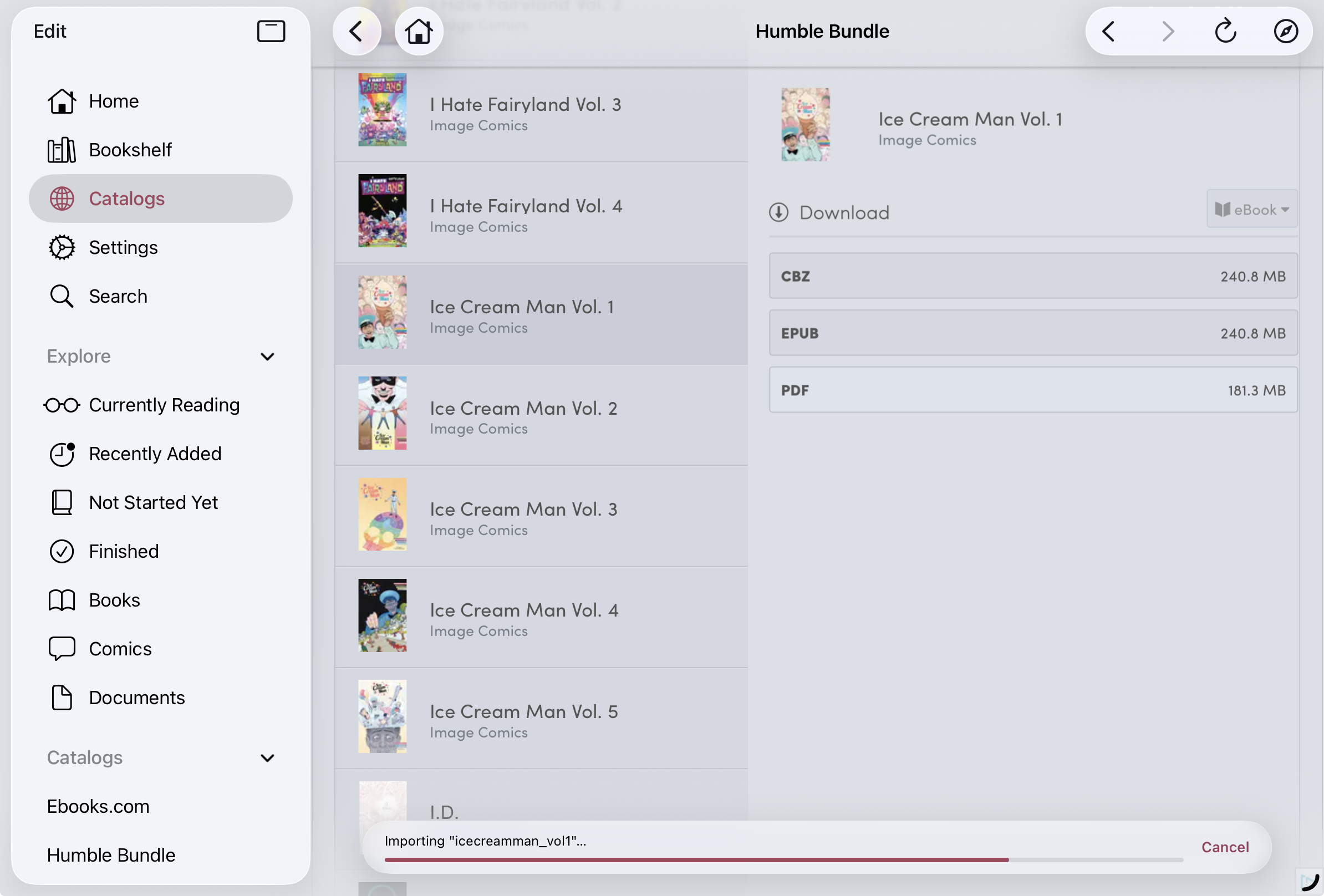Viewport: 1324px width, 896px height.
Task: Click the Home house icon in sidebar
Action: point(62,101)
